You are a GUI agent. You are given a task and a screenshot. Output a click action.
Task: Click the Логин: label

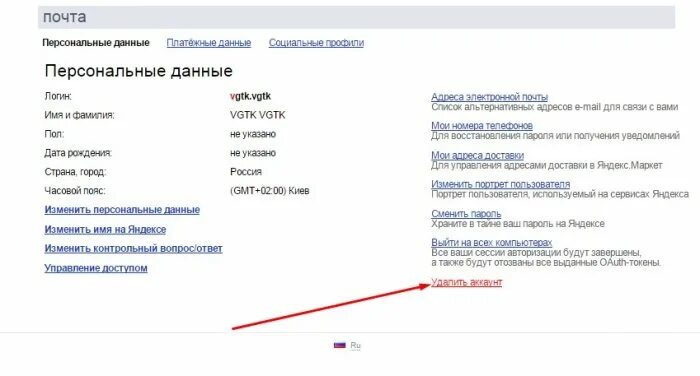pyautogui.click(x=58, y=96)
